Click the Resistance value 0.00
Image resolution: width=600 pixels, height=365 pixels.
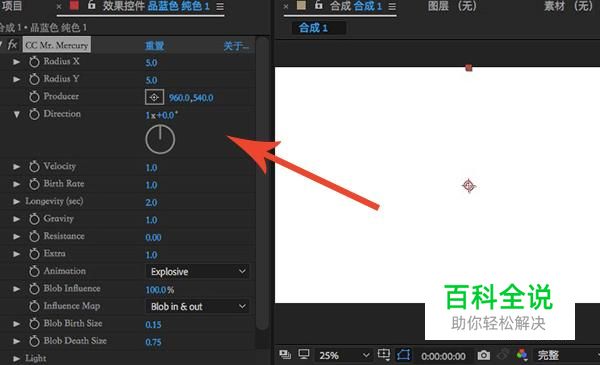click(153, 238)
